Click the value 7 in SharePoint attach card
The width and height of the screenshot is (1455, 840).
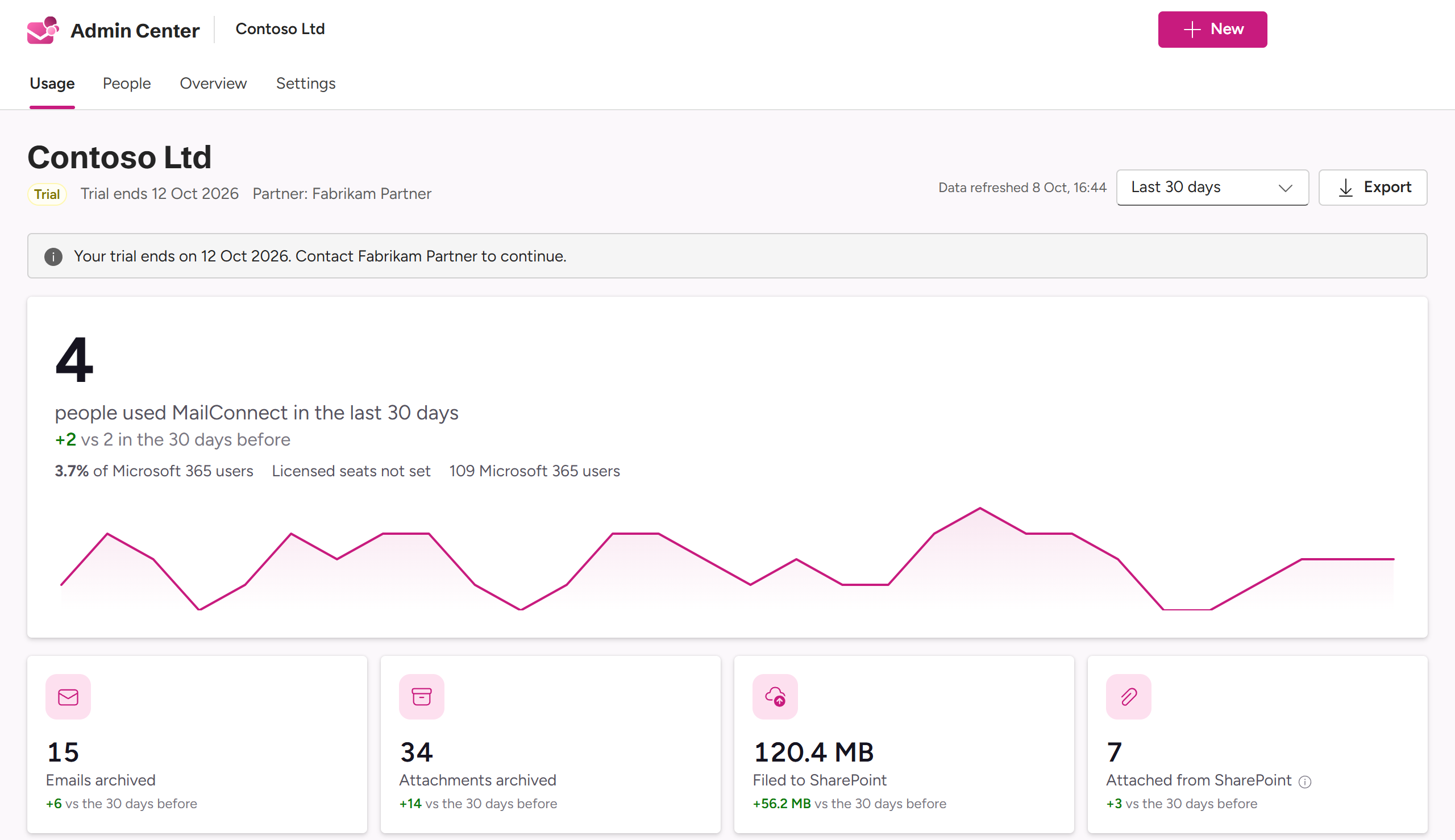point(1115,752)
